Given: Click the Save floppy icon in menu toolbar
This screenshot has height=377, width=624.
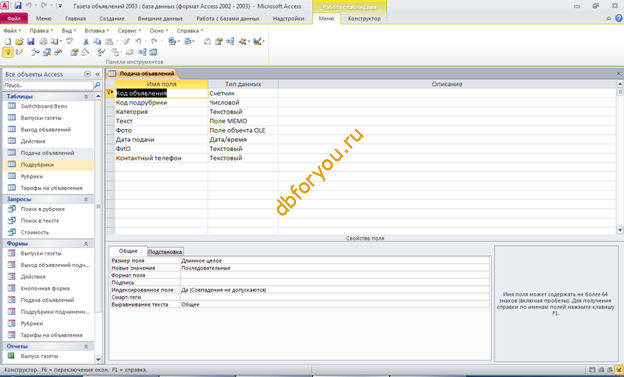Looking at the screenshot, I should pyautogui.click(x=31, y=41).
